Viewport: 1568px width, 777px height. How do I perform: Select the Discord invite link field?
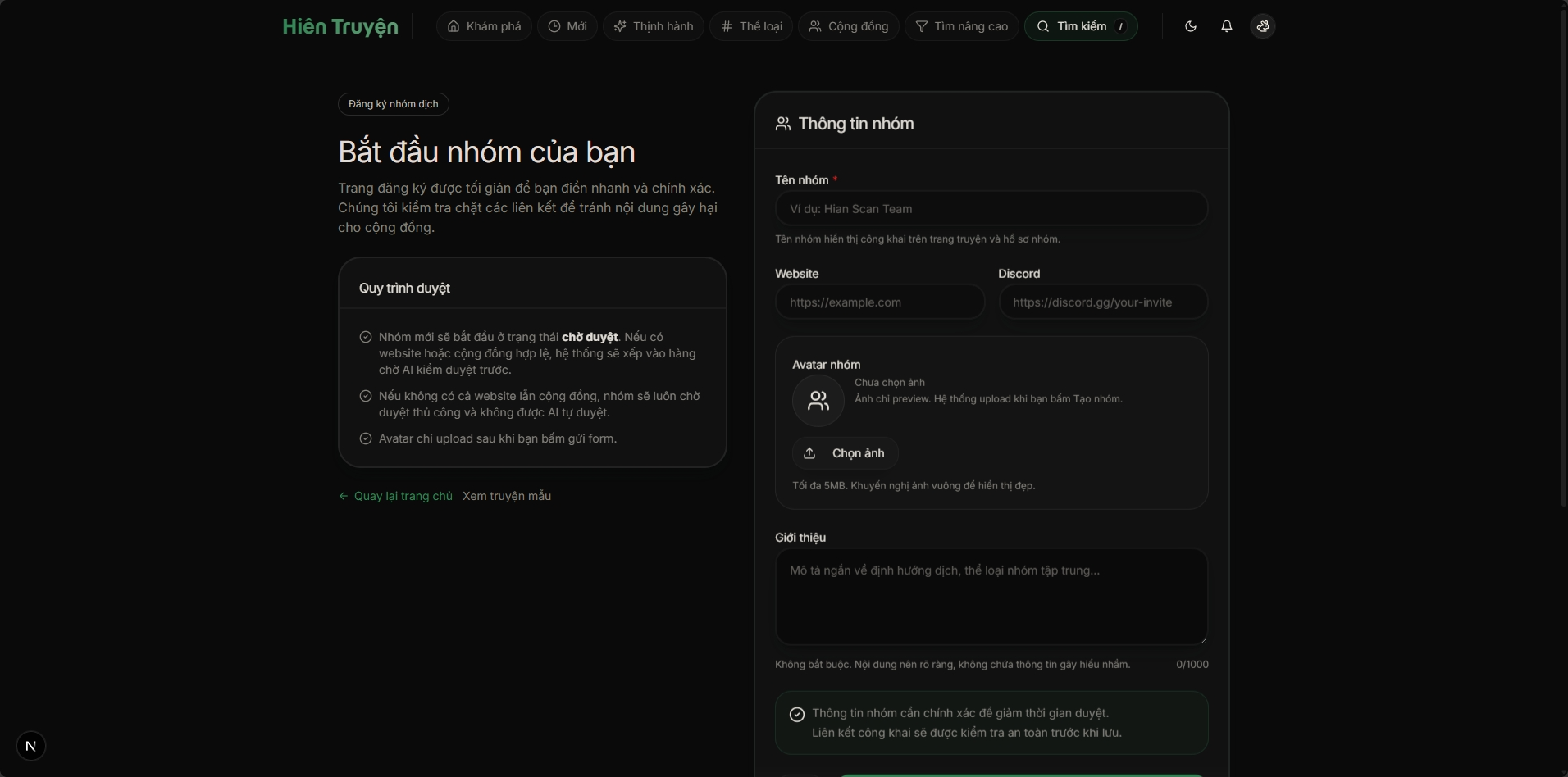(1103, 302)
